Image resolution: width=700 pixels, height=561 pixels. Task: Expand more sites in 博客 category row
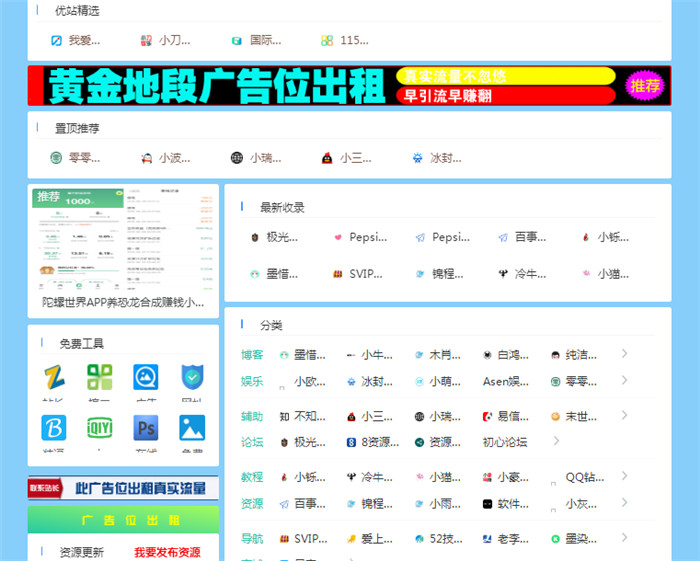click(624, 354)
